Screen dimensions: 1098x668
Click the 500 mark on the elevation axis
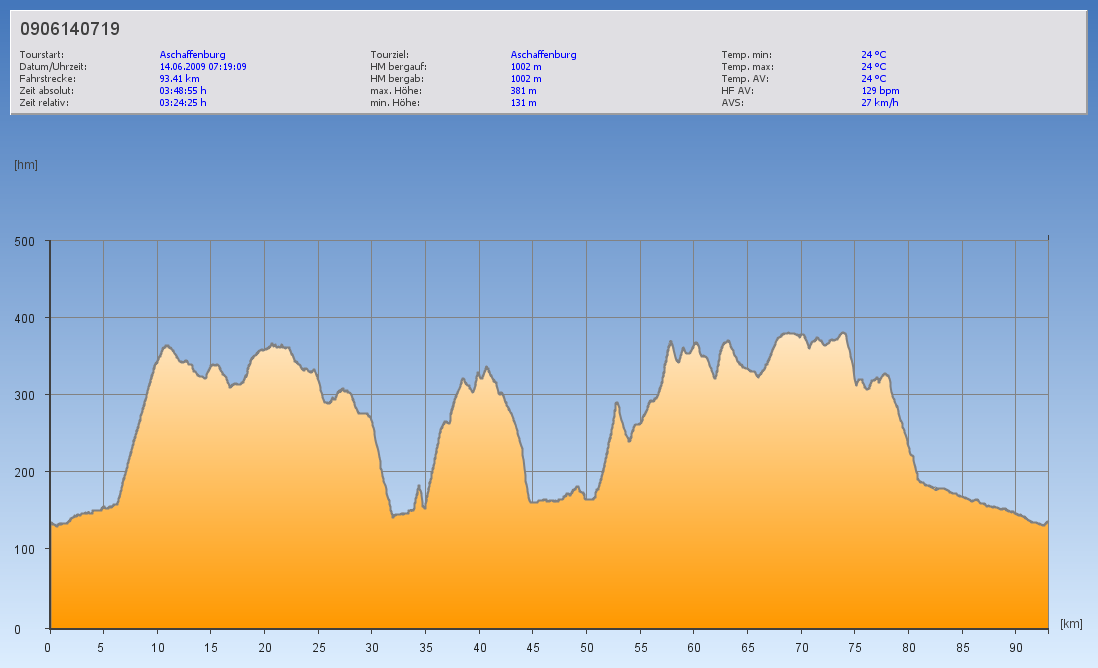(x=25, y=241)
